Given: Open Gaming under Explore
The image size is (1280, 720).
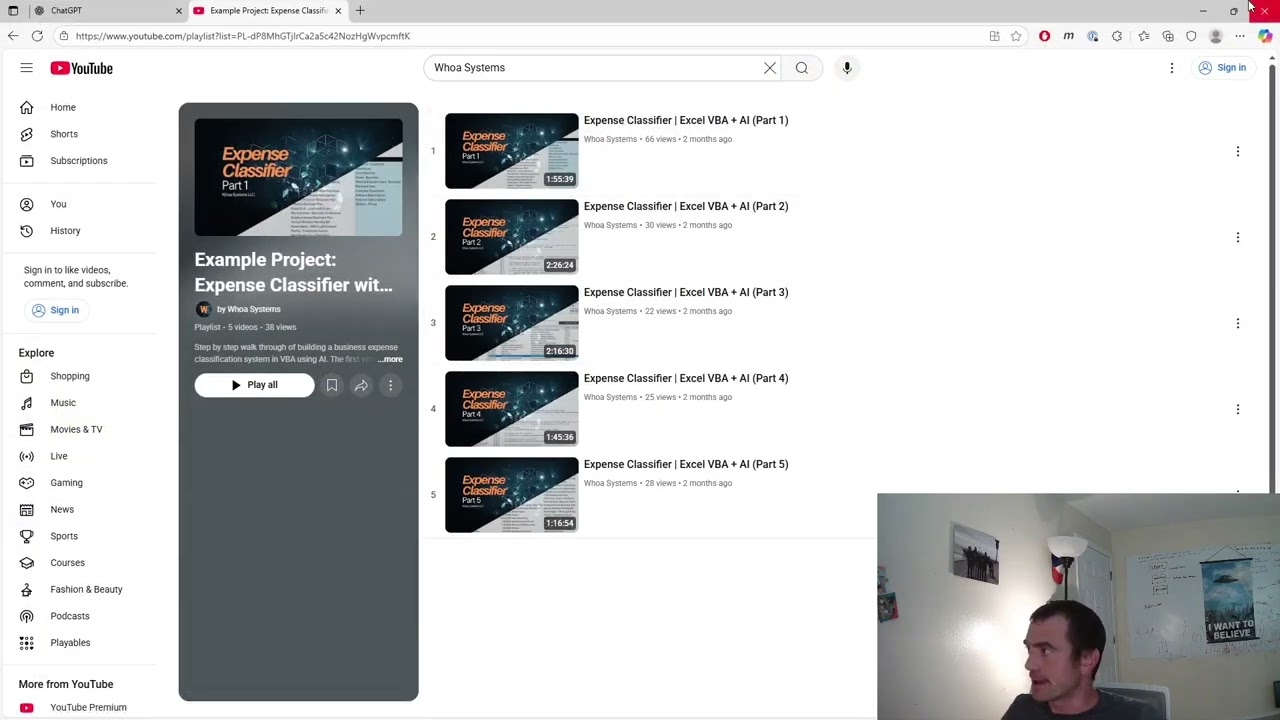Looking at the screenshot, I should click(66, 483).
